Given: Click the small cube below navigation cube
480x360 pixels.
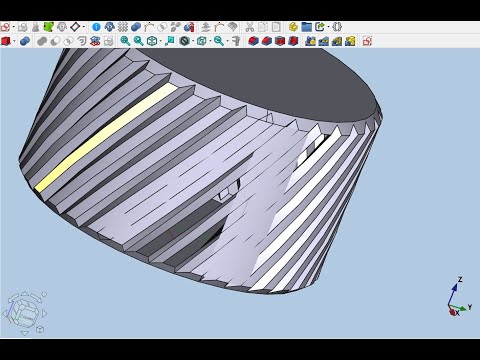Looking at the screenshot, I should (x=40, y=330).
